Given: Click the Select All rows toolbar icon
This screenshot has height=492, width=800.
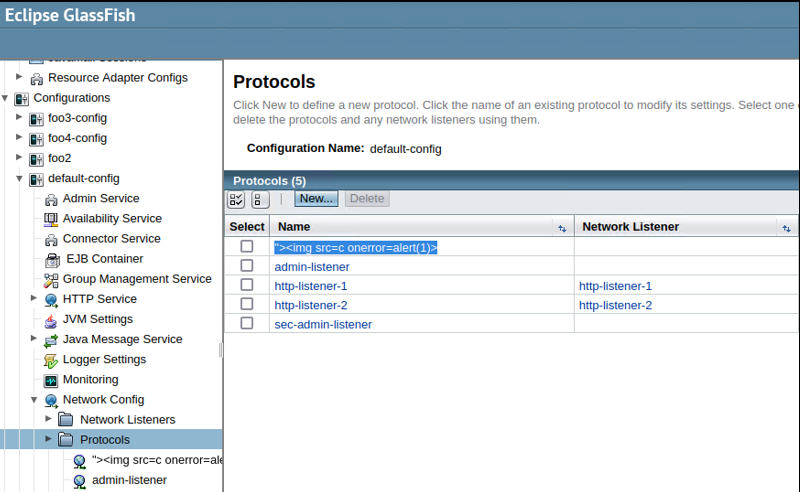Looking at the screenshot, I should pyautogui.click(x=236, y=200).
